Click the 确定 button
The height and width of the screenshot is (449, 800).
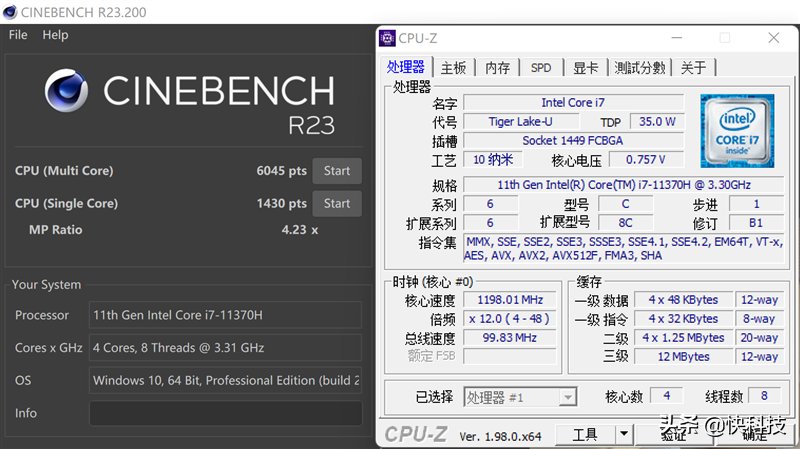coord(755,435)
